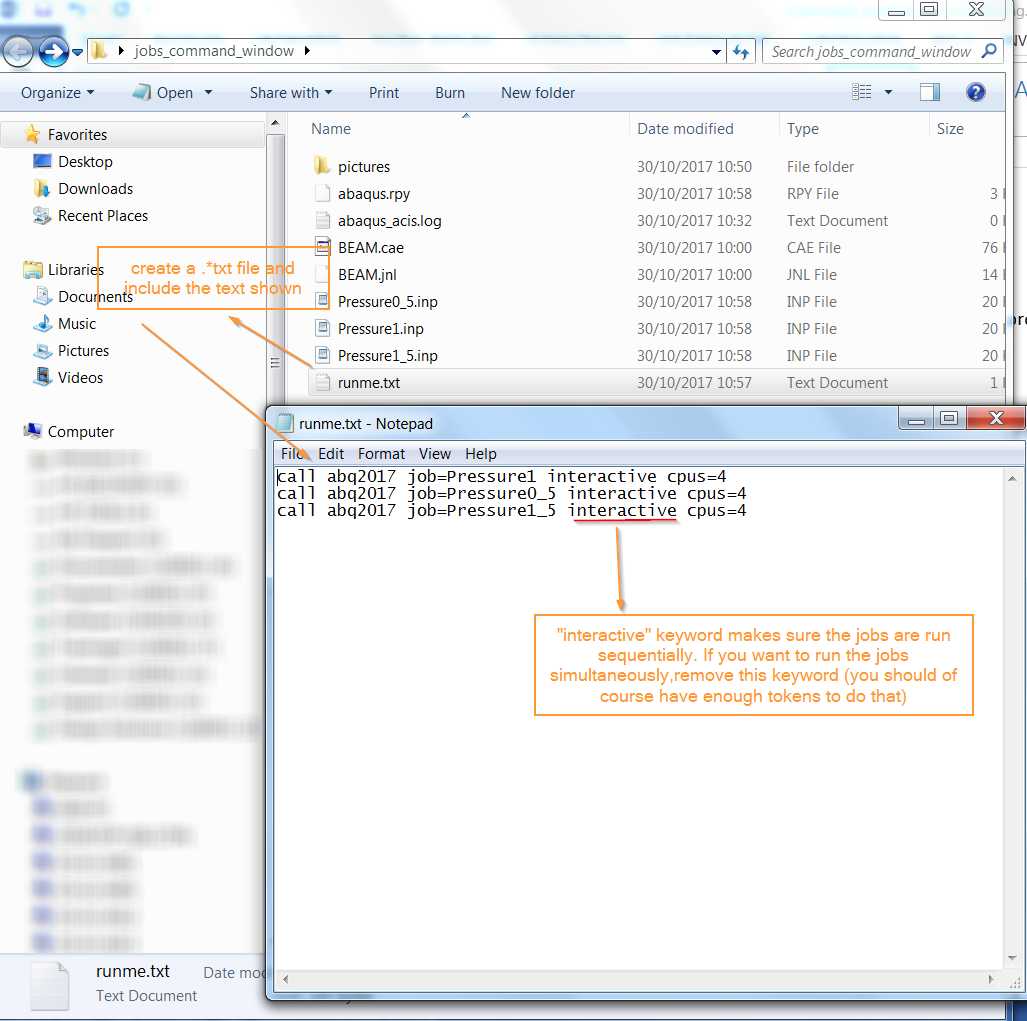Click the New folder button
Screen dimensions: 1027x1021
click(537, 92)
